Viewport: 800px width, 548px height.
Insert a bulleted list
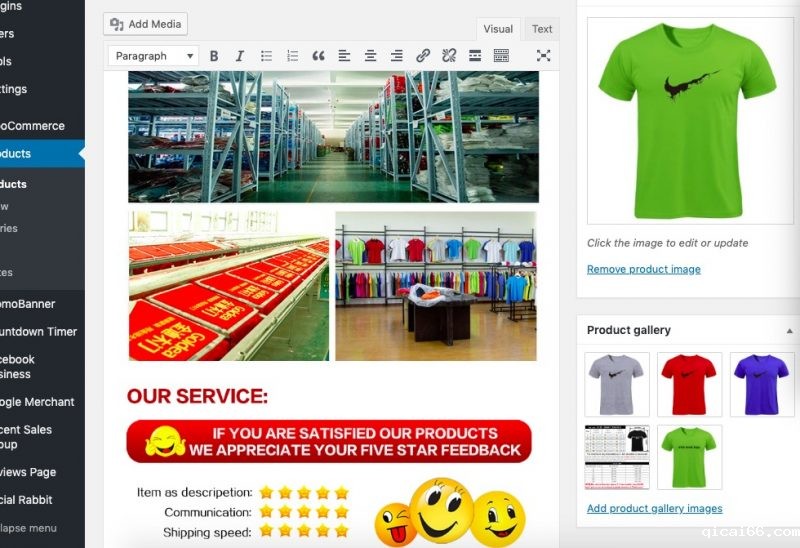click(x=267, y=56)
